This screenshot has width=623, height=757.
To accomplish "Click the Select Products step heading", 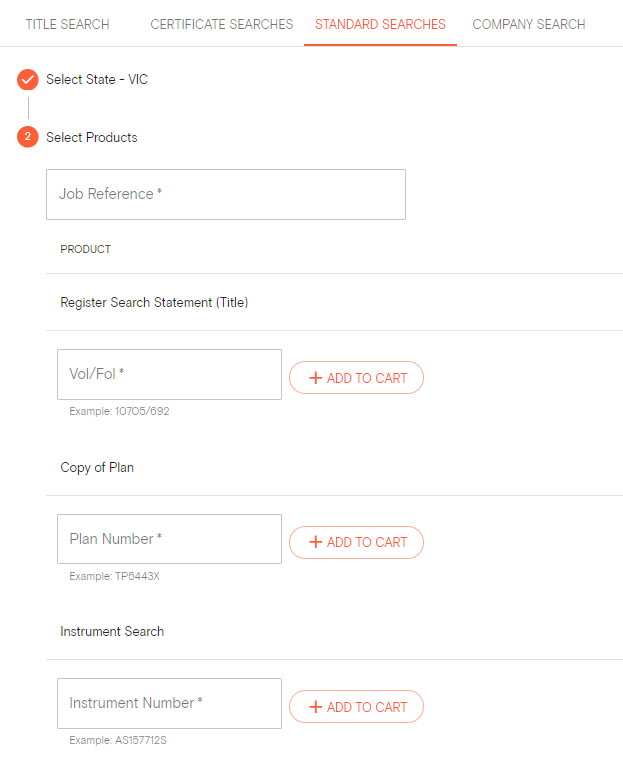I will tap(92, 137).
